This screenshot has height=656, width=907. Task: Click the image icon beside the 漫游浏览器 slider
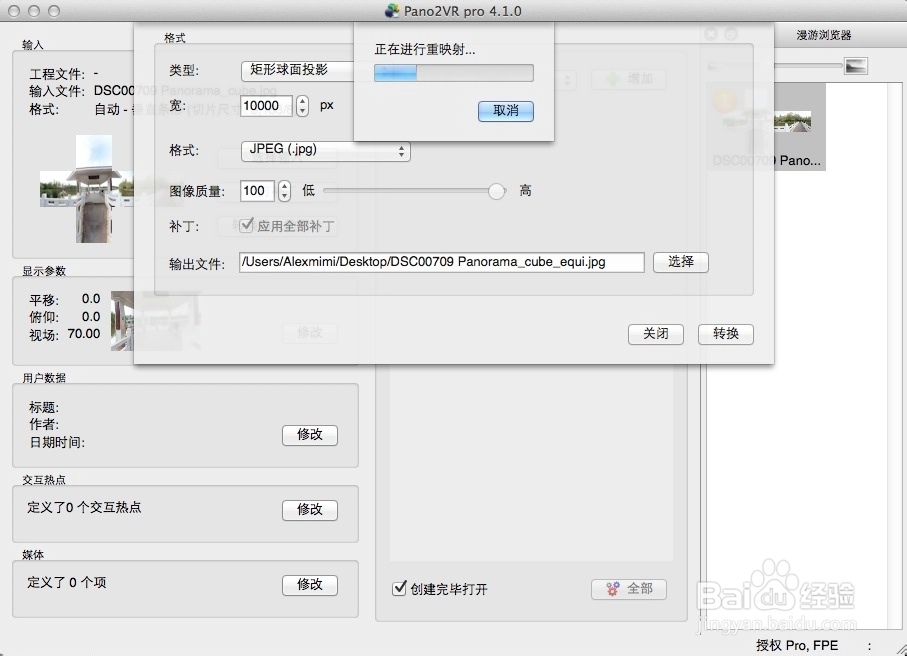point(856,65)
